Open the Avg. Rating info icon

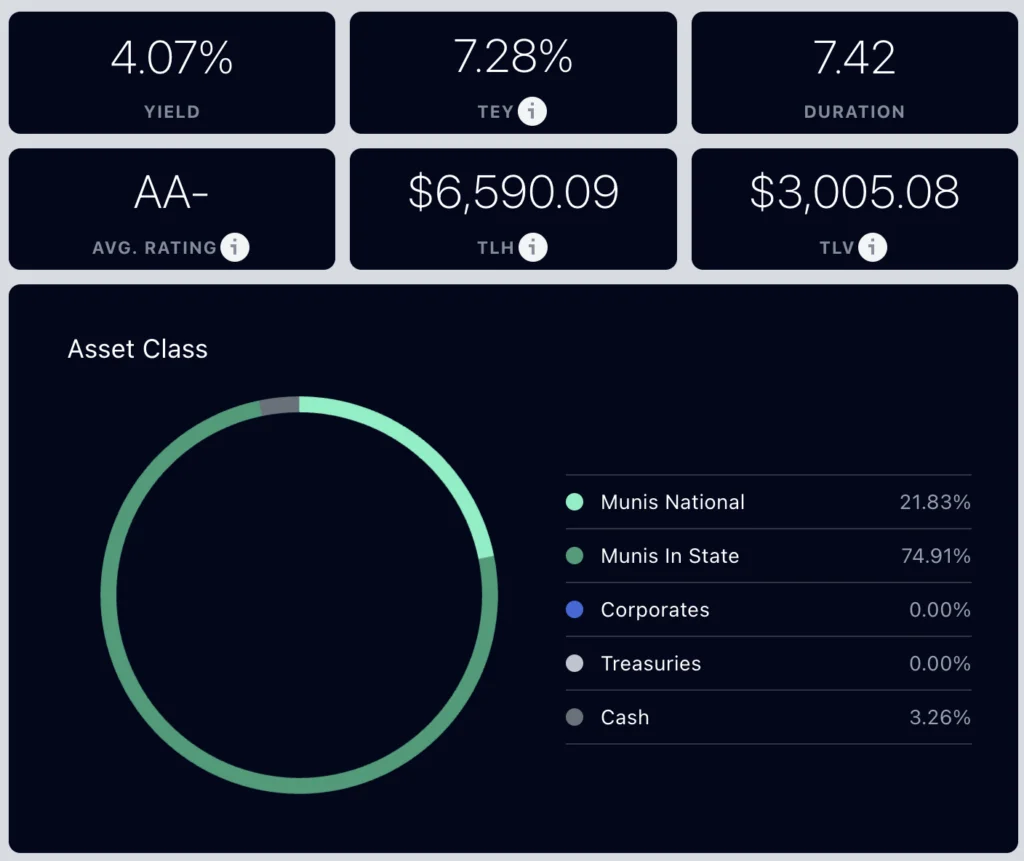pyautogui.click(x=234, y=247)
